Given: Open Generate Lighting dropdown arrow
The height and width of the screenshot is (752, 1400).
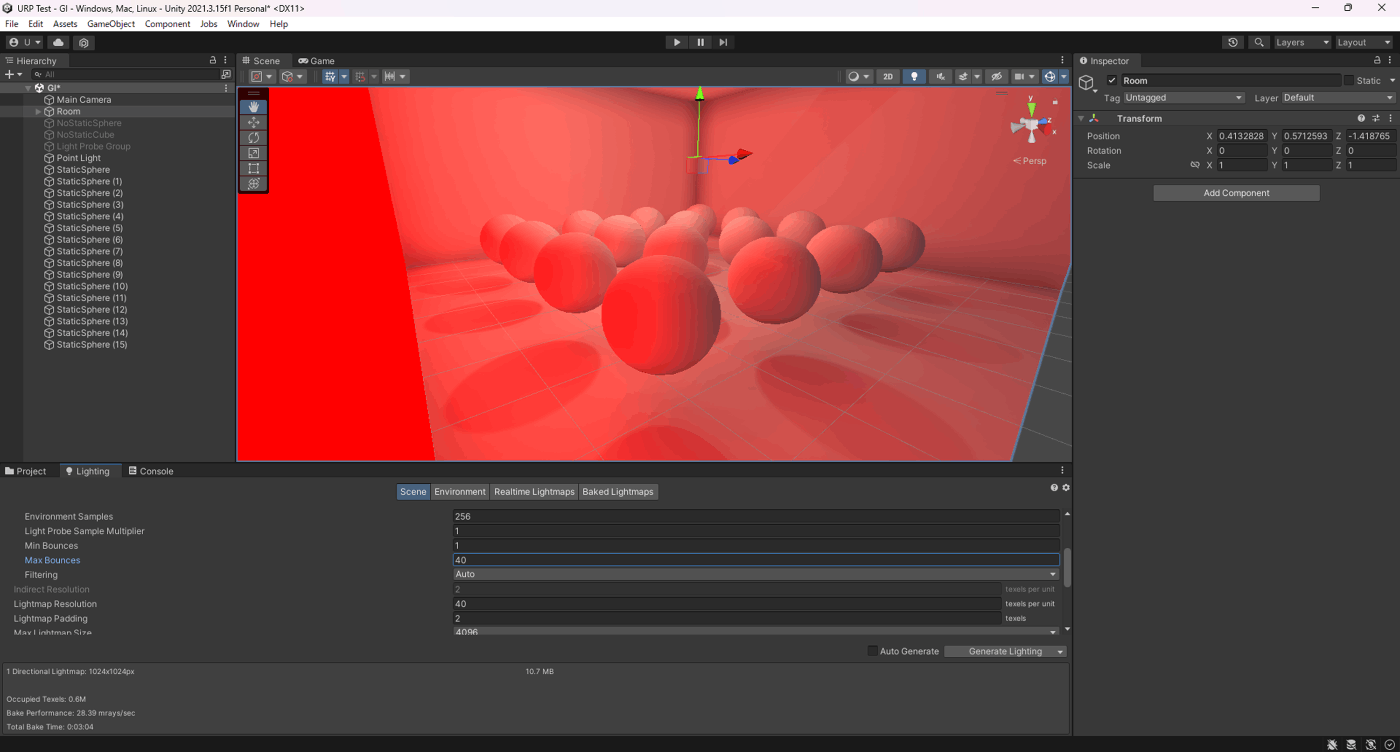Looking at the screenshot, I should click(1060, 651).
